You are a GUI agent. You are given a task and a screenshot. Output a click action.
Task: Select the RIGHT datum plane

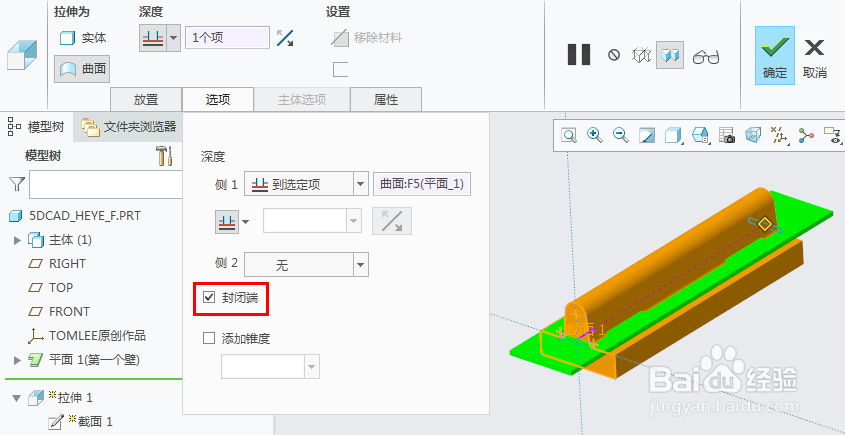point(59,264)
